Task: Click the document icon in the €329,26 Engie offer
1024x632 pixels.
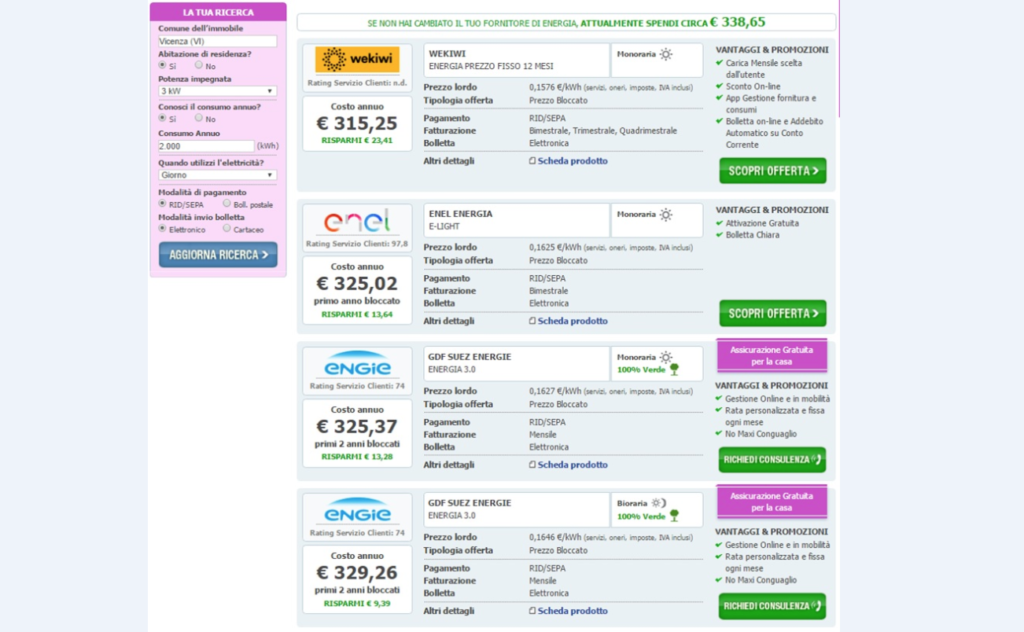Action: point(532,610)
